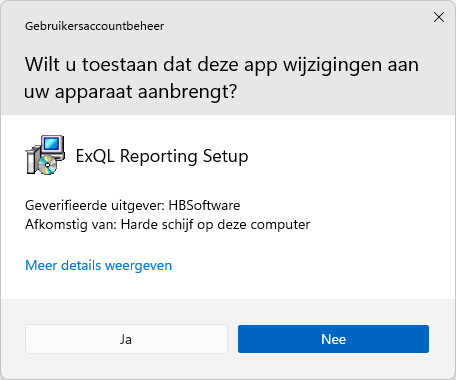This screenshot has width=456, height=380.
Task: Click the Afkomstig van origin line
Action: click(x=168, y=225)
